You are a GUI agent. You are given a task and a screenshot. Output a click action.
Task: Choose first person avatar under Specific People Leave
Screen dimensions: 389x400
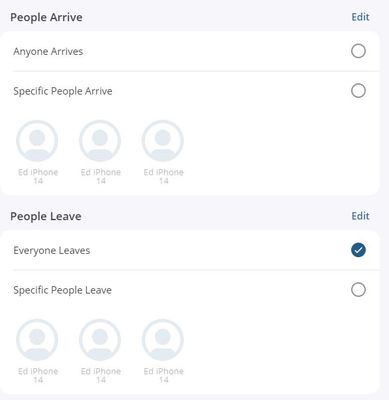pyautogui.click(x=37, y=340)
